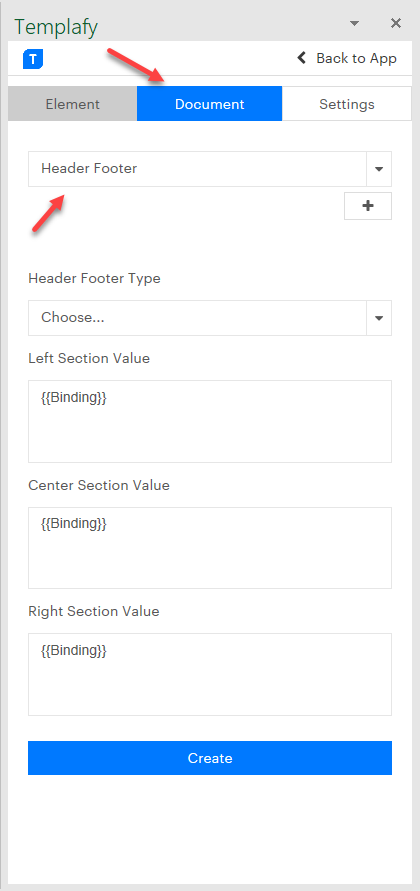Image resolution: width=420 pixels, height=891 pixels.
Task: Click the Back to App chevron icon
Action: click(302, 58)
